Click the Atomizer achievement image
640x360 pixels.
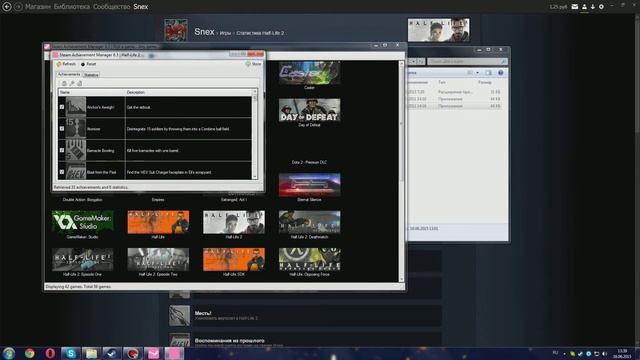coord(76,129)
